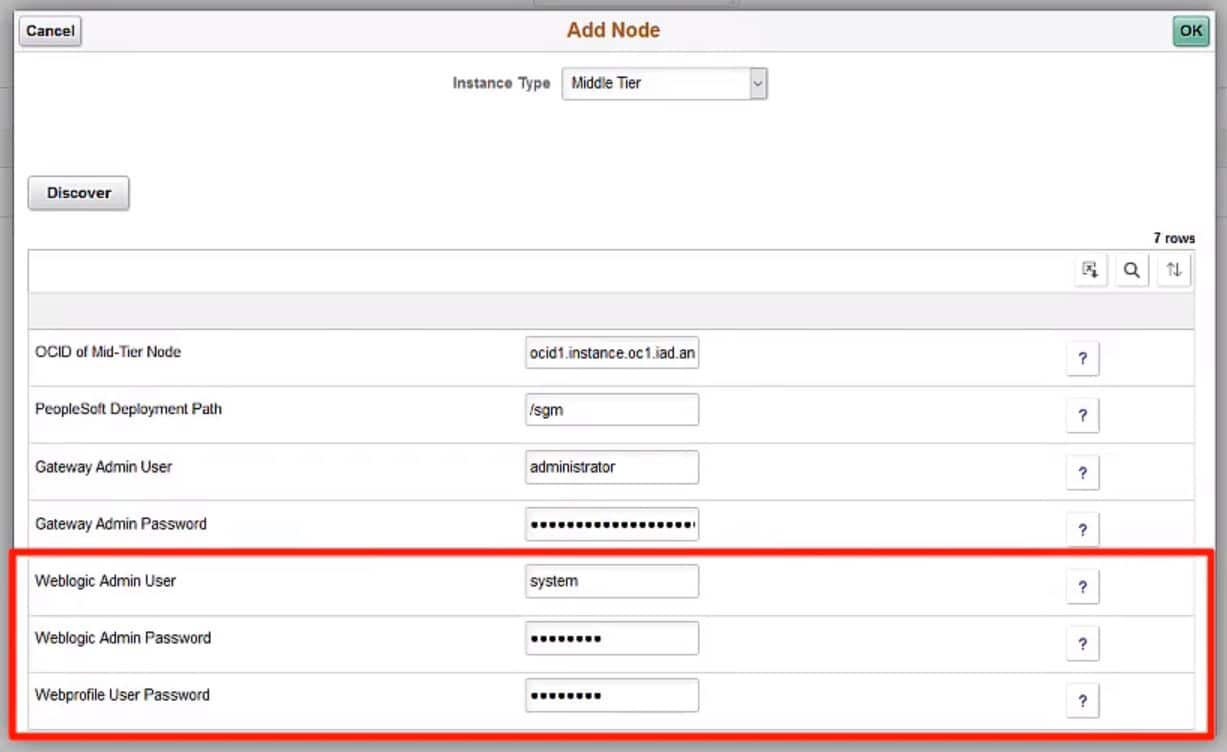Open help for Weblogic Admin Password
The image size is (1227, 752).
pyautogui.click(x=1083, y=644)
